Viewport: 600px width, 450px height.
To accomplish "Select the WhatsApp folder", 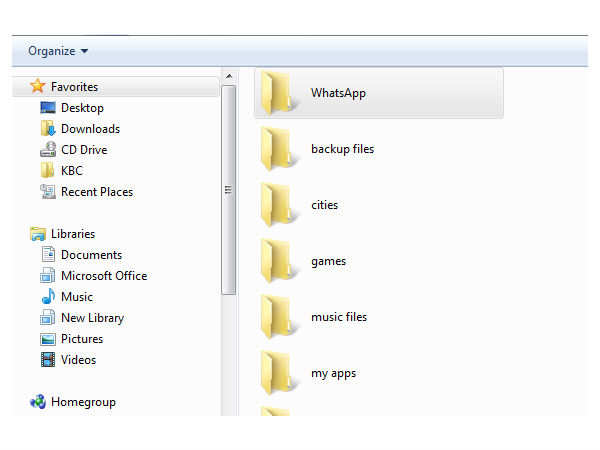I will tap(338, 93).
